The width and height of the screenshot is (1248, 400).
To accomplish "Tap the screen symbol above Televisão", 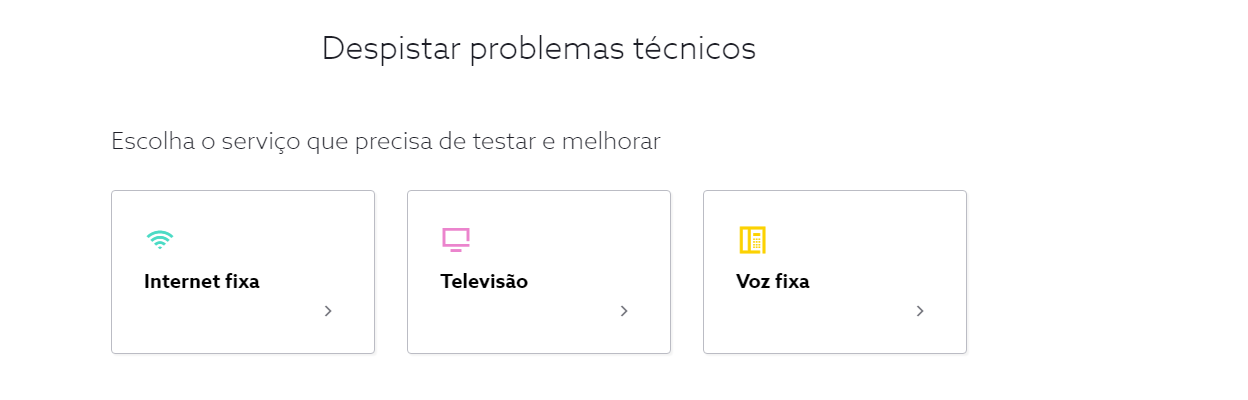I will tap(456, 240).
